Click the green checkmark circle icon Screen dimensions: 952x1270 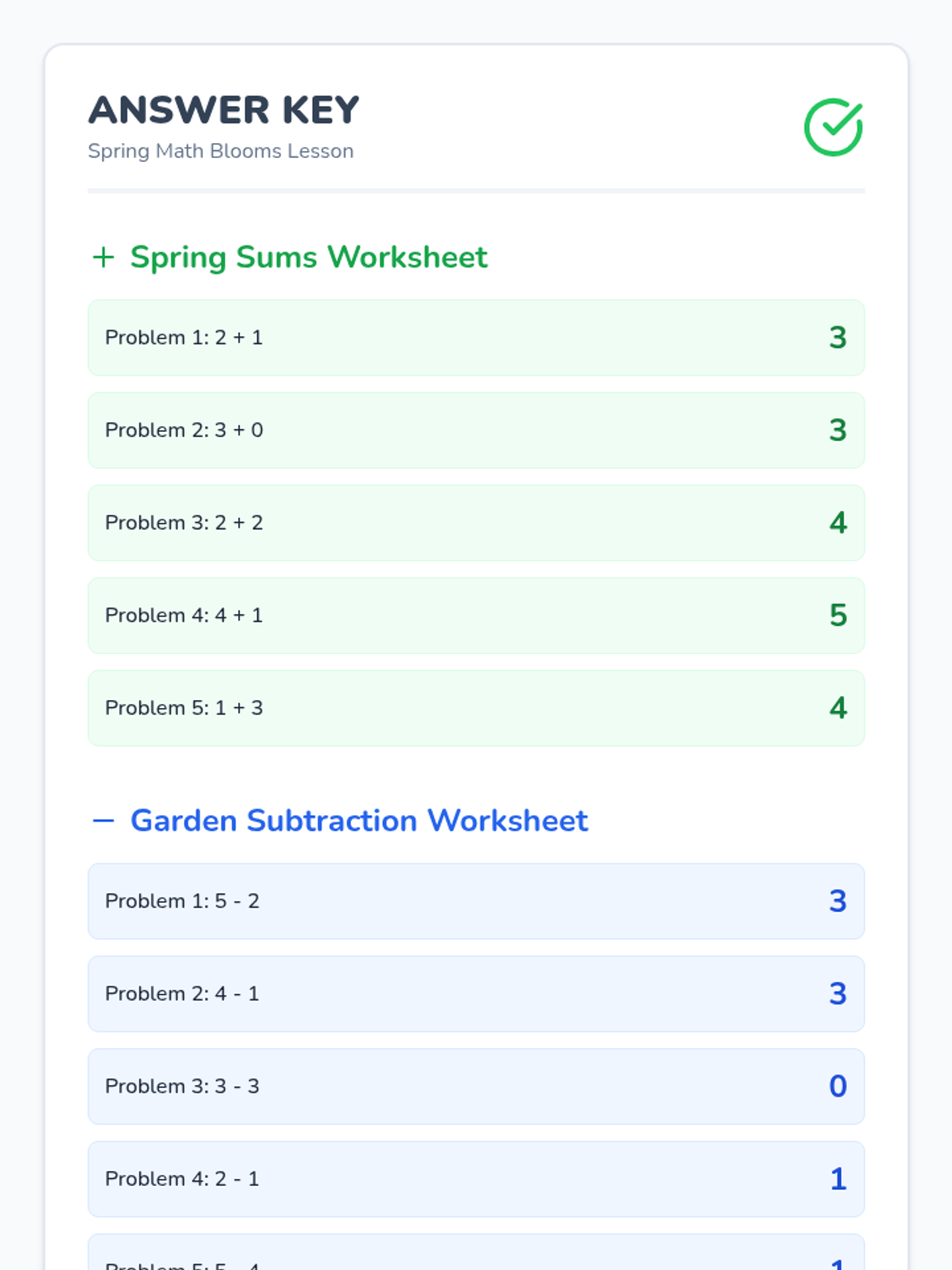(833, 127)
